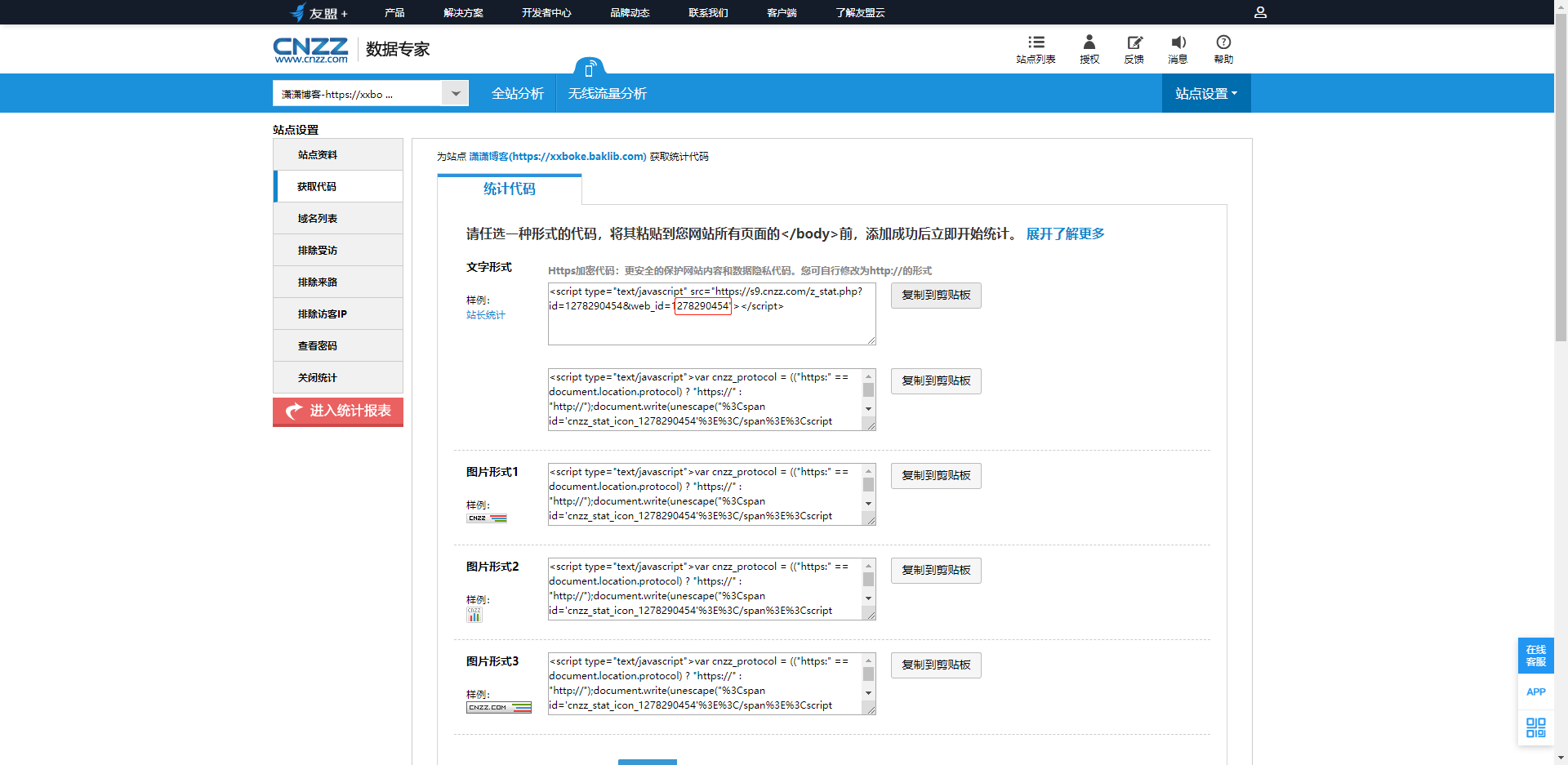The image size is (1568, 765).
Task: Open 站点资料 in the sidebar
Action: pos(338,154)
